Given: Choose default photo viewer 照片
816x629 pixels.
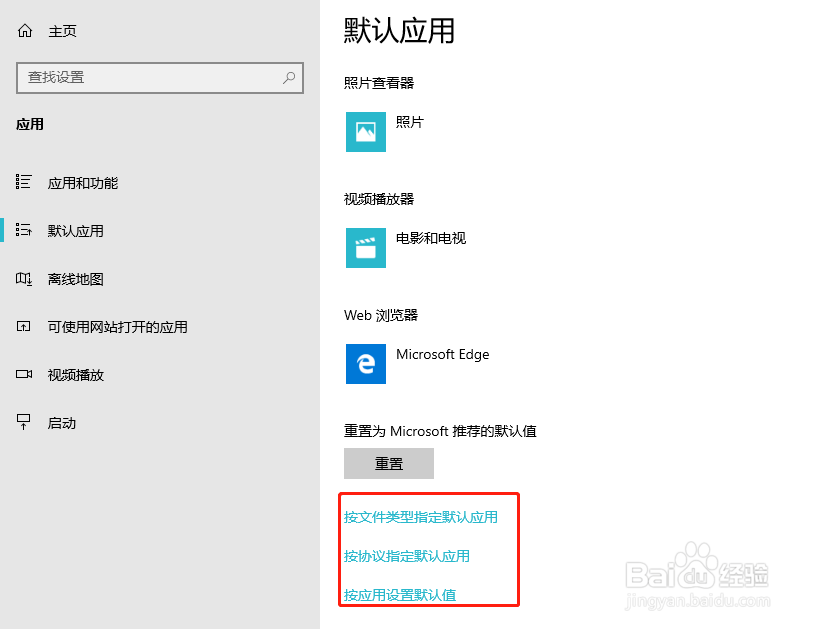Looking at the screenshot, I should coord(410,122).
